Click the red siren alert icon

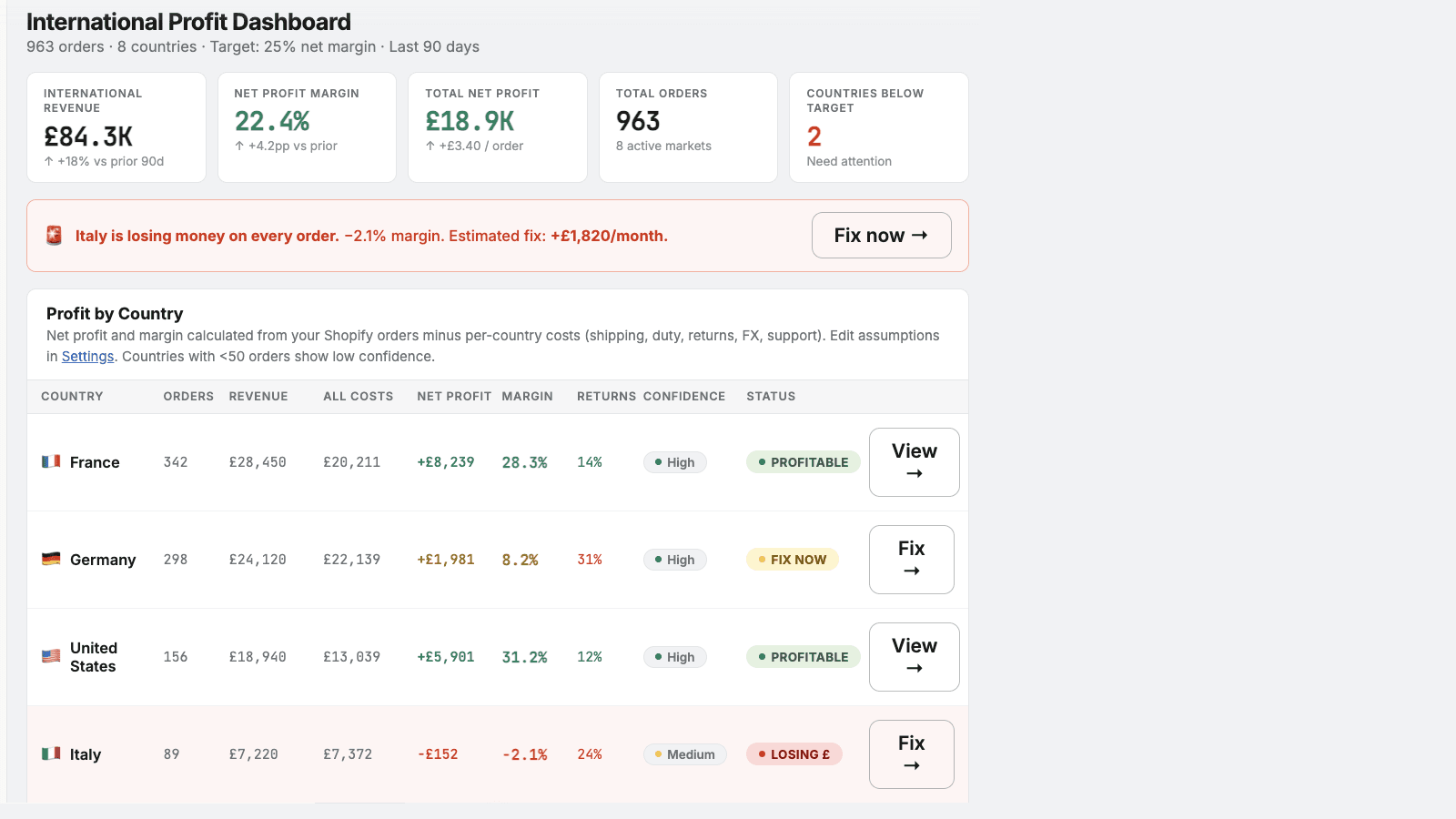54,236
